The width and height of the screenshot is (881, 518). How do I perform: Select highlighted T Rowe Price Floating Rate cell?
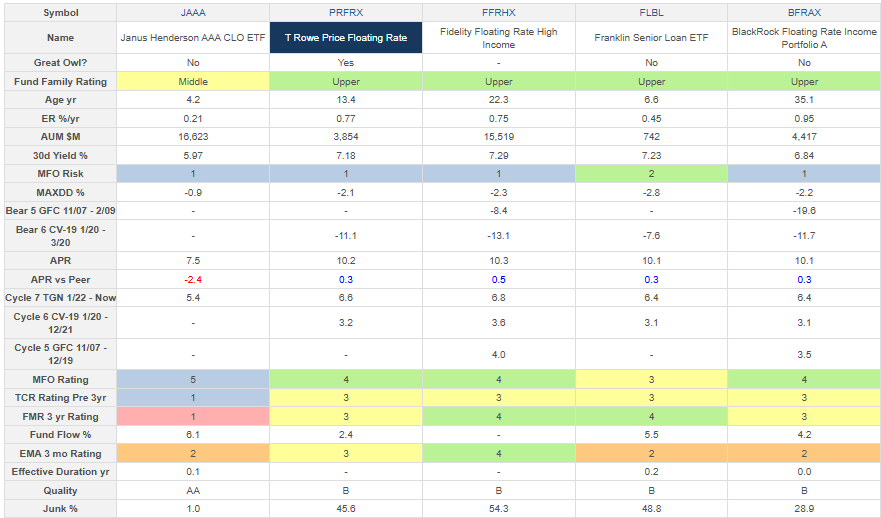(345, 38)
